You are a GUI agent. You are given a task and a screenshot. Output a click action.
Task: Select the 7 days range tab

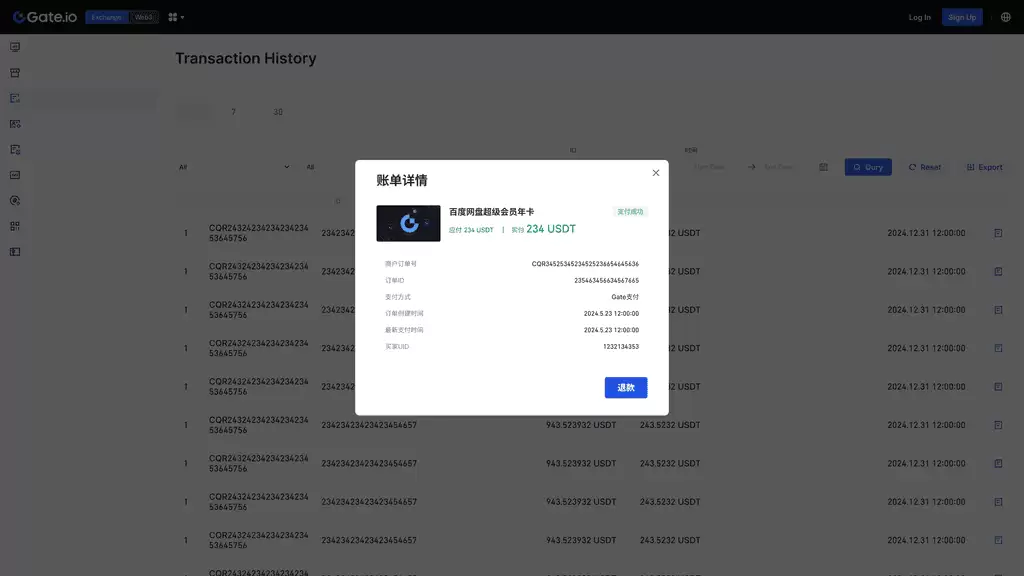click(233, 112)
